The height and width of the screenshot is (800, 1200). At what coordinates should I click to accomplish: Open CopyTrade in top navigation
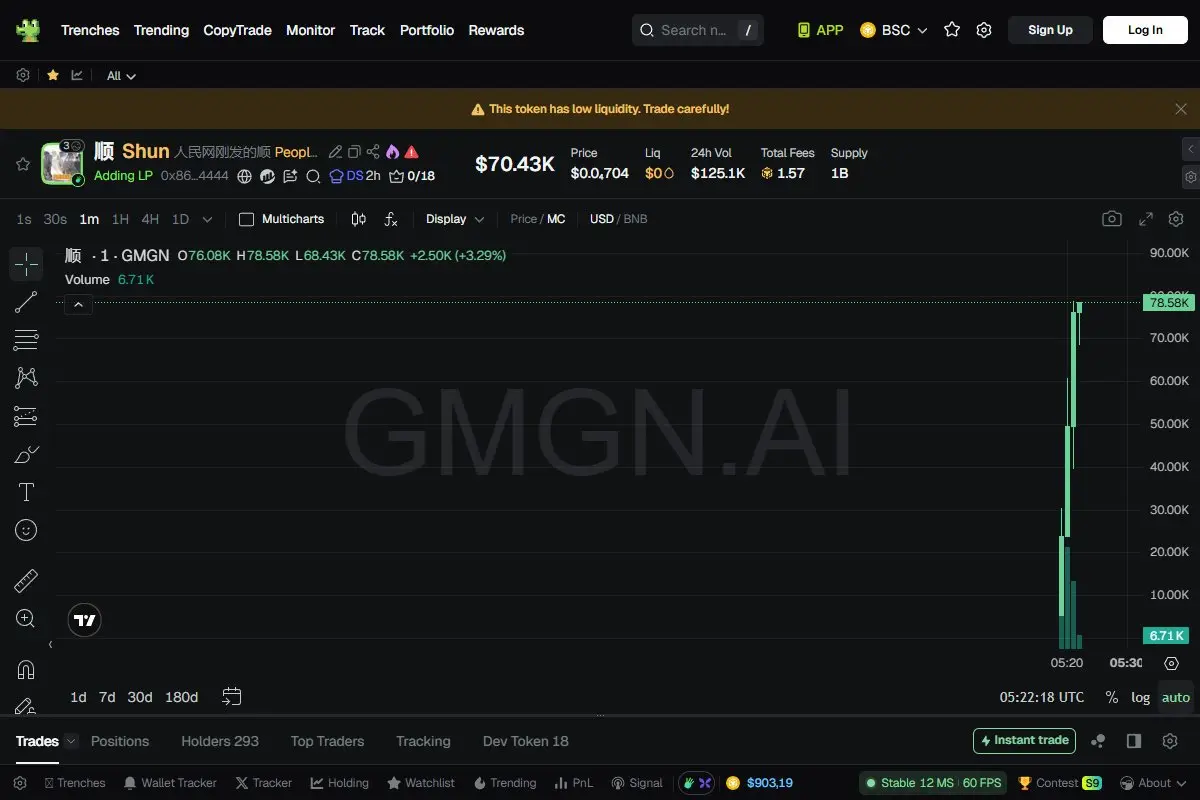(237, 30)
